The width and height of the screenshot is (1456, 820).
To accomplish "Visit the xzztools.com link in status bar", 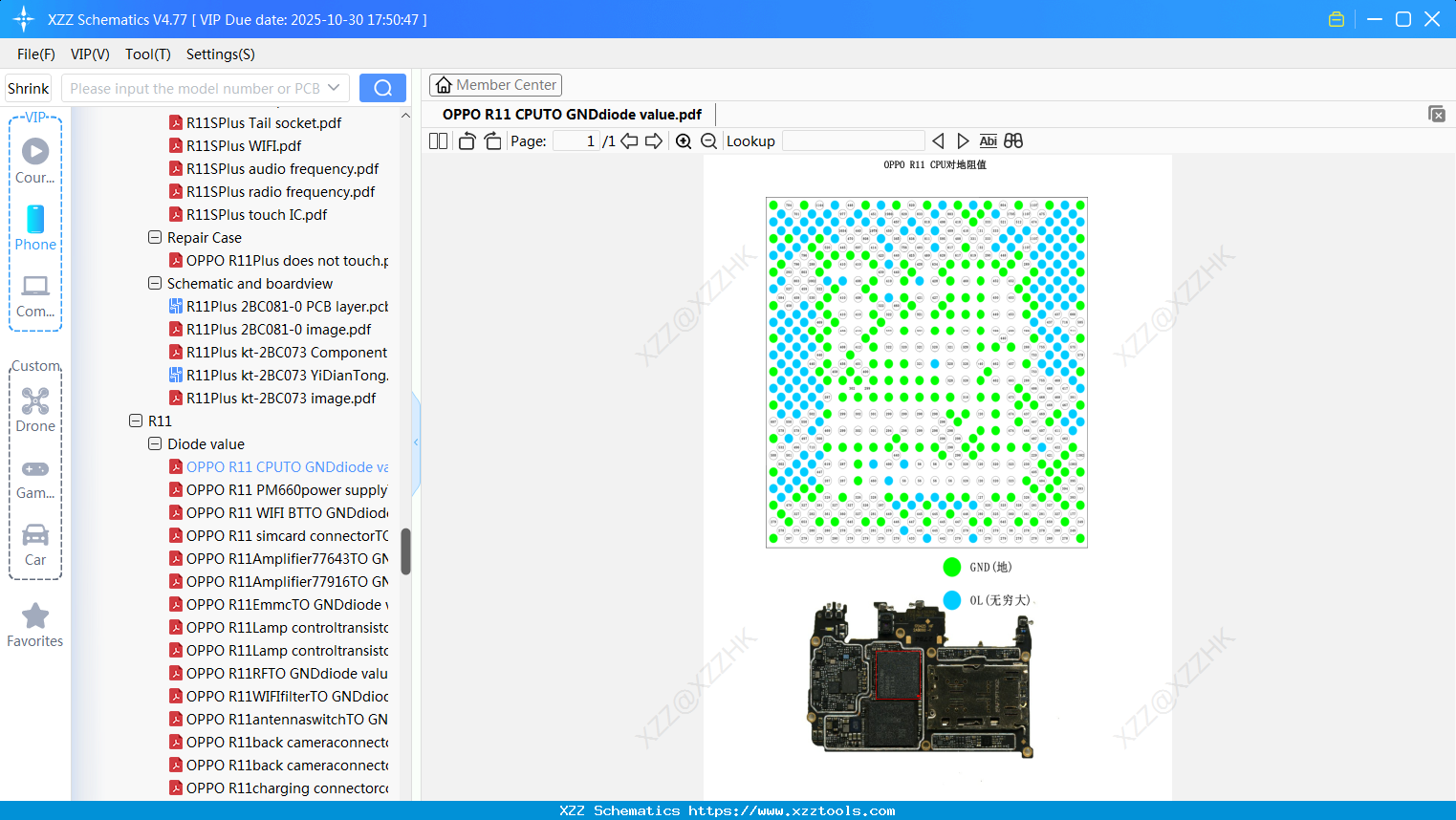I will 792,810.
